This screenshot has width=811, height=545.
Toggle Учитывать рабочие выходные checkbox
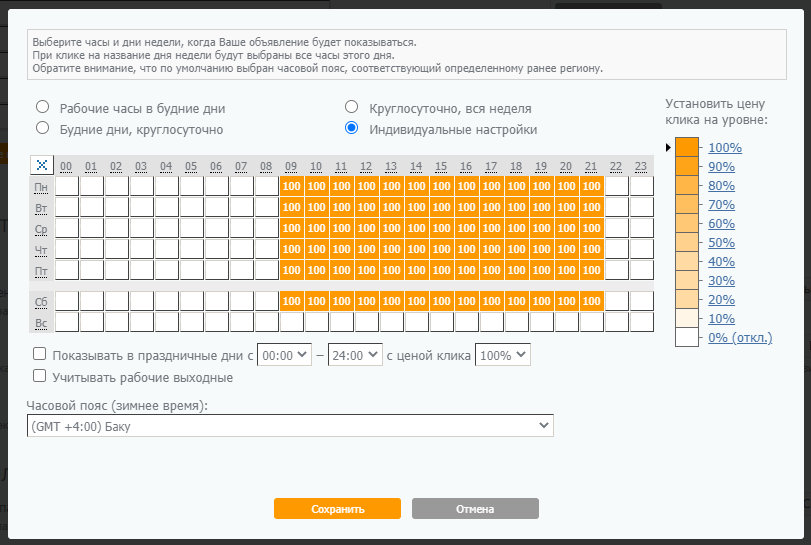point(40,376)
